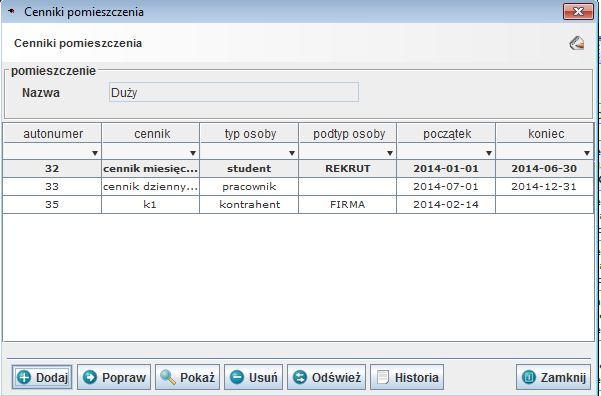601x396 pixels.
Task: Open the koniec column filter dropdown
Action: coord(587,153)
